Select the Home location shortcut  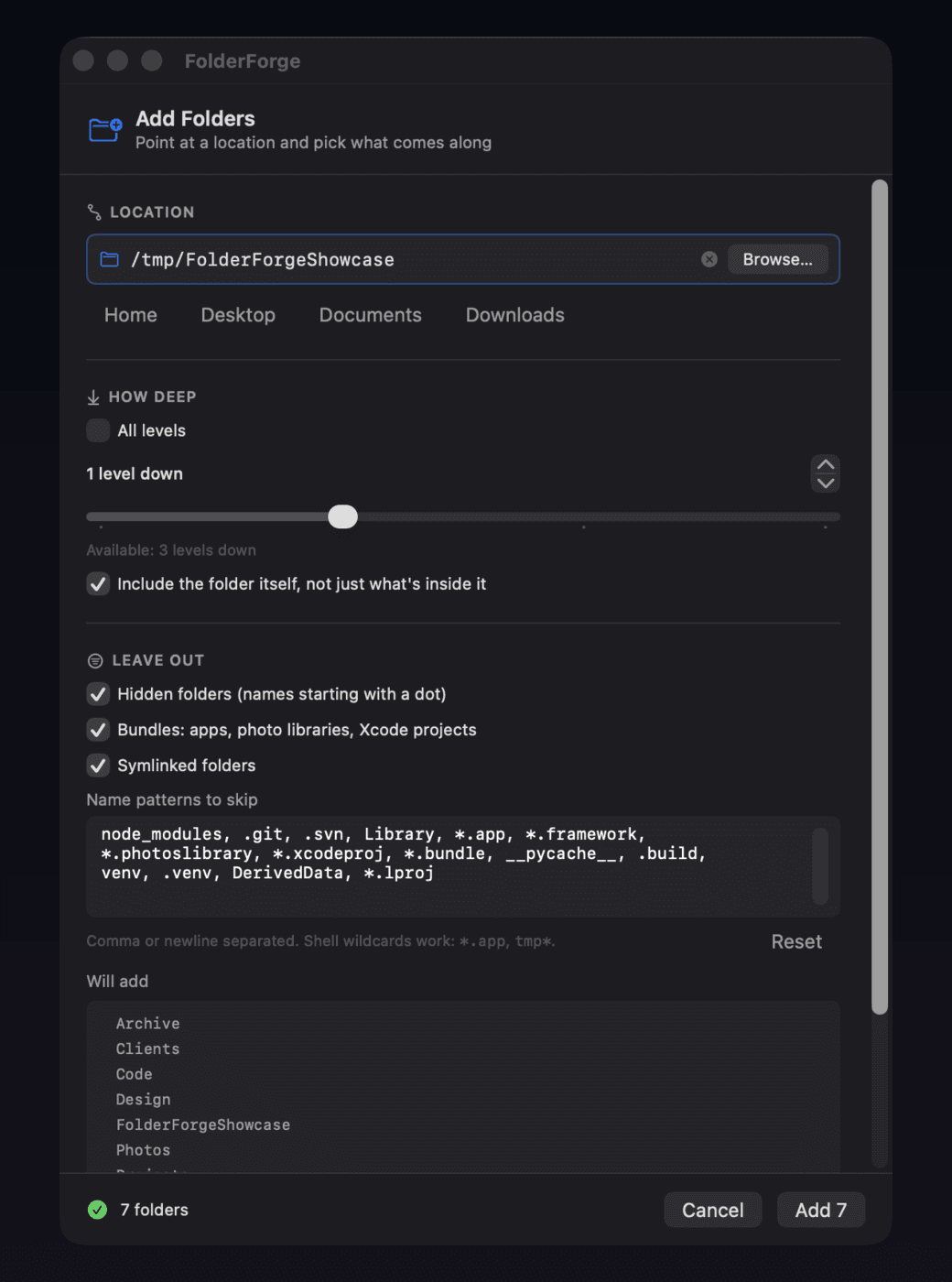131,315
